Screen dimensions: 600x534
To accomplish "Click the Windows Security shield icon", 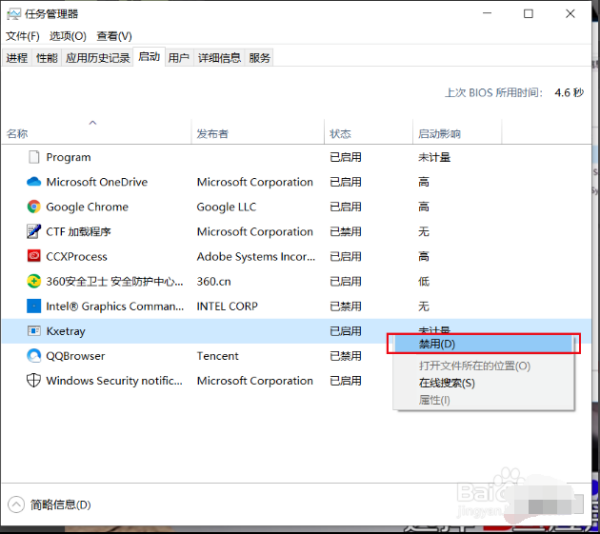I will pyautogui.click(x=34, y=381).
